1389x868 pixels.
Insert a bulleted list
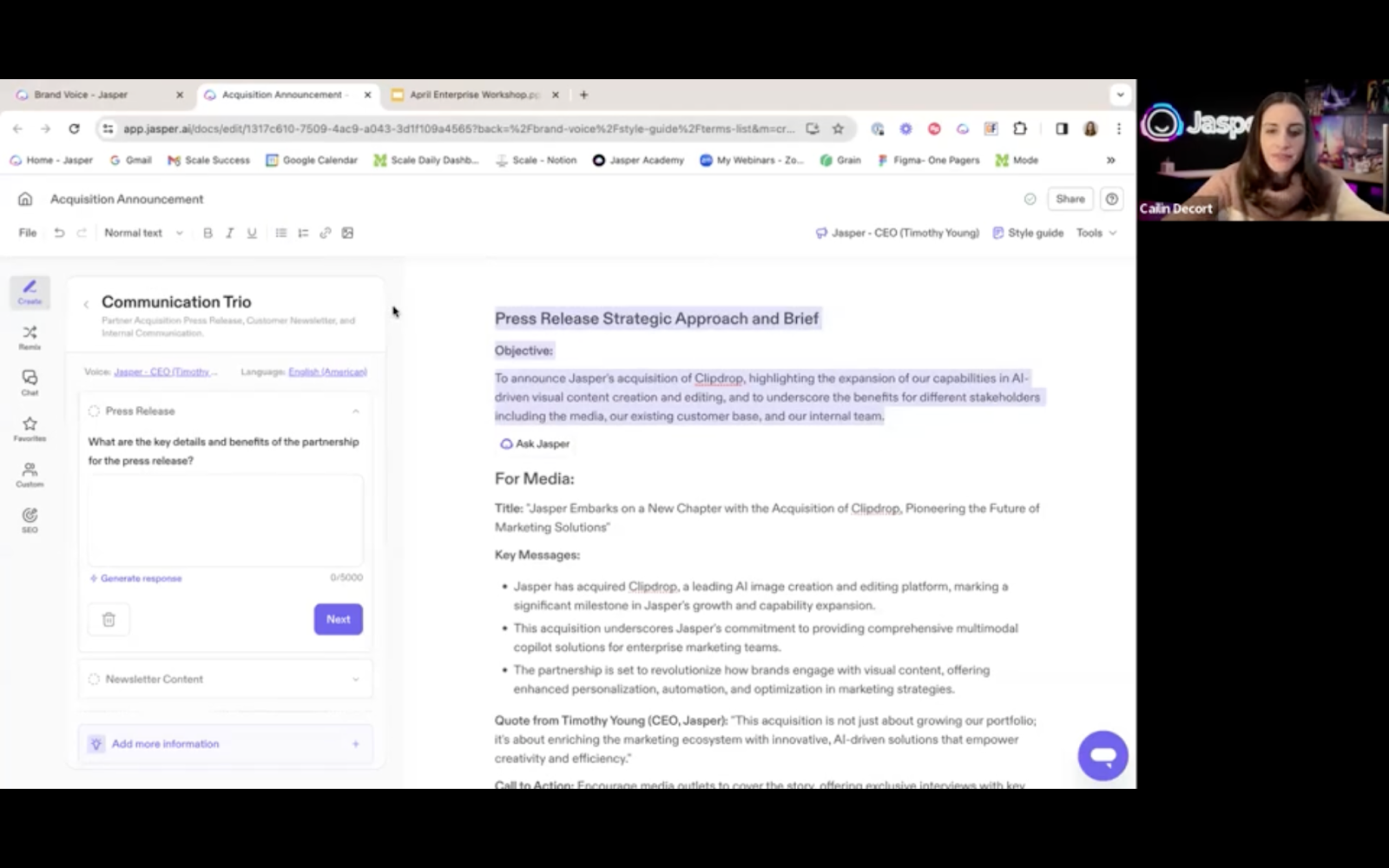[x=281, y=233]
